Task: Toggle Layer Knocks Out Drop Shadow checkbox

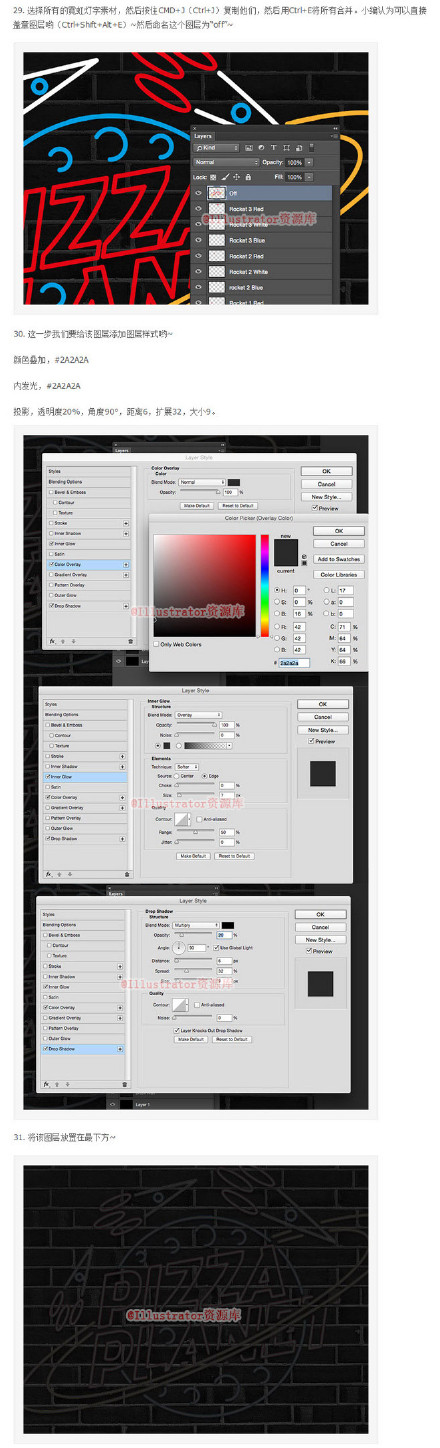Action: click(176, 1029)
